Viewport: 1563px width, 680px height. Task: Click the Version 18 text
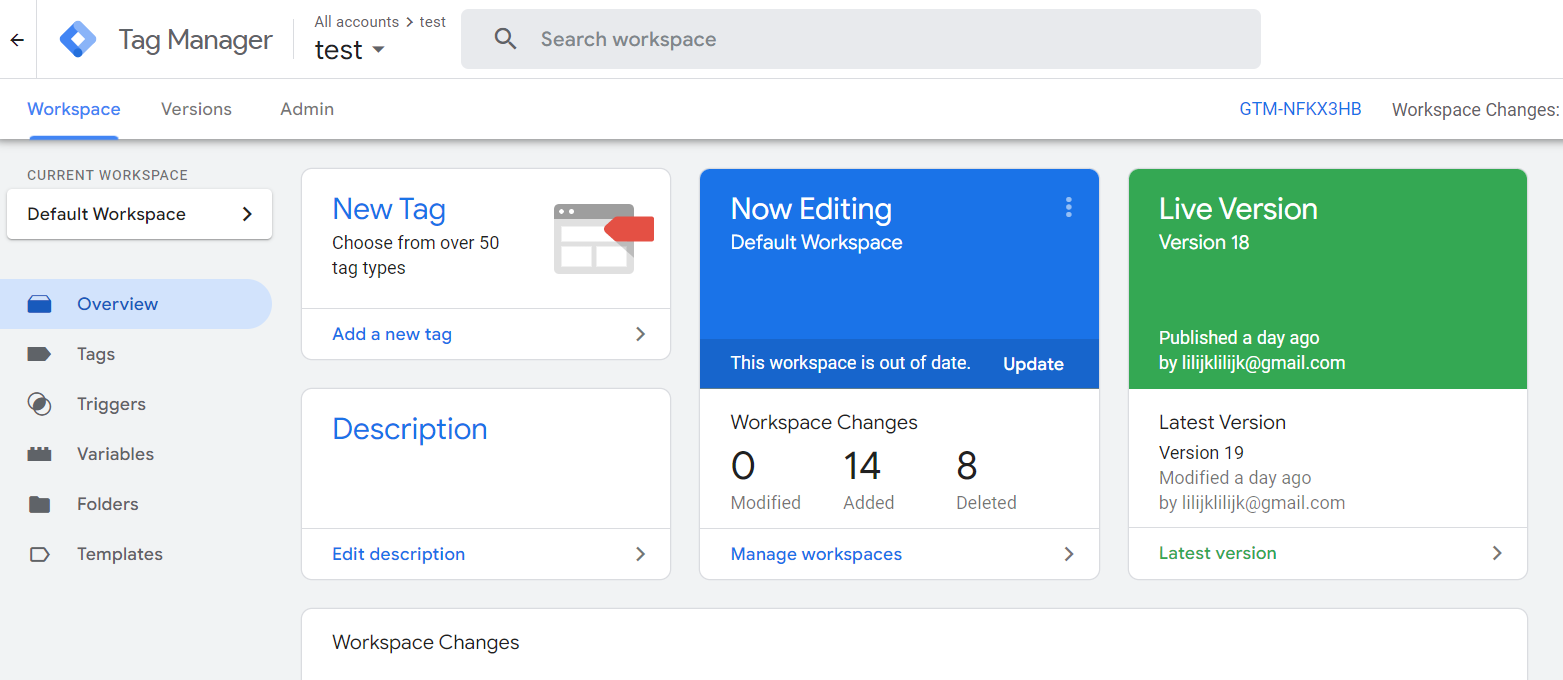tap(1204, 242)
